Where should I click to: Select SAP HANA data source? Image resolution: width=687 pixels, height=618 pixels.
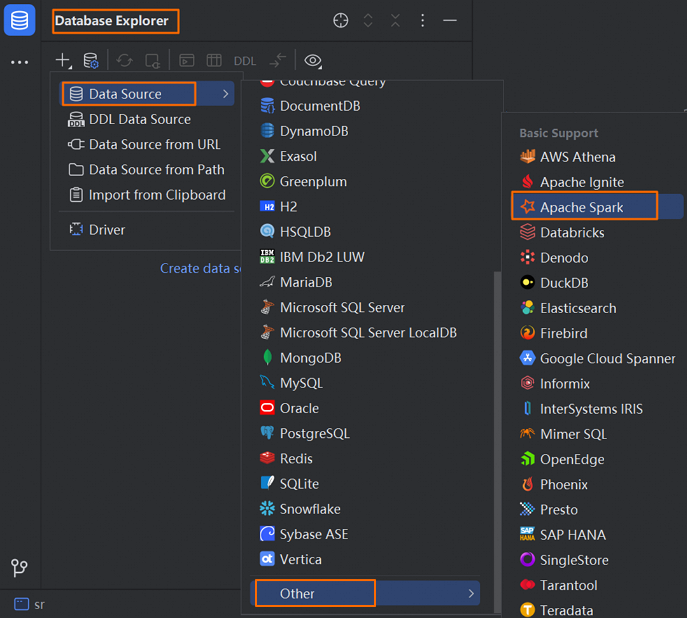click(597, 535)
